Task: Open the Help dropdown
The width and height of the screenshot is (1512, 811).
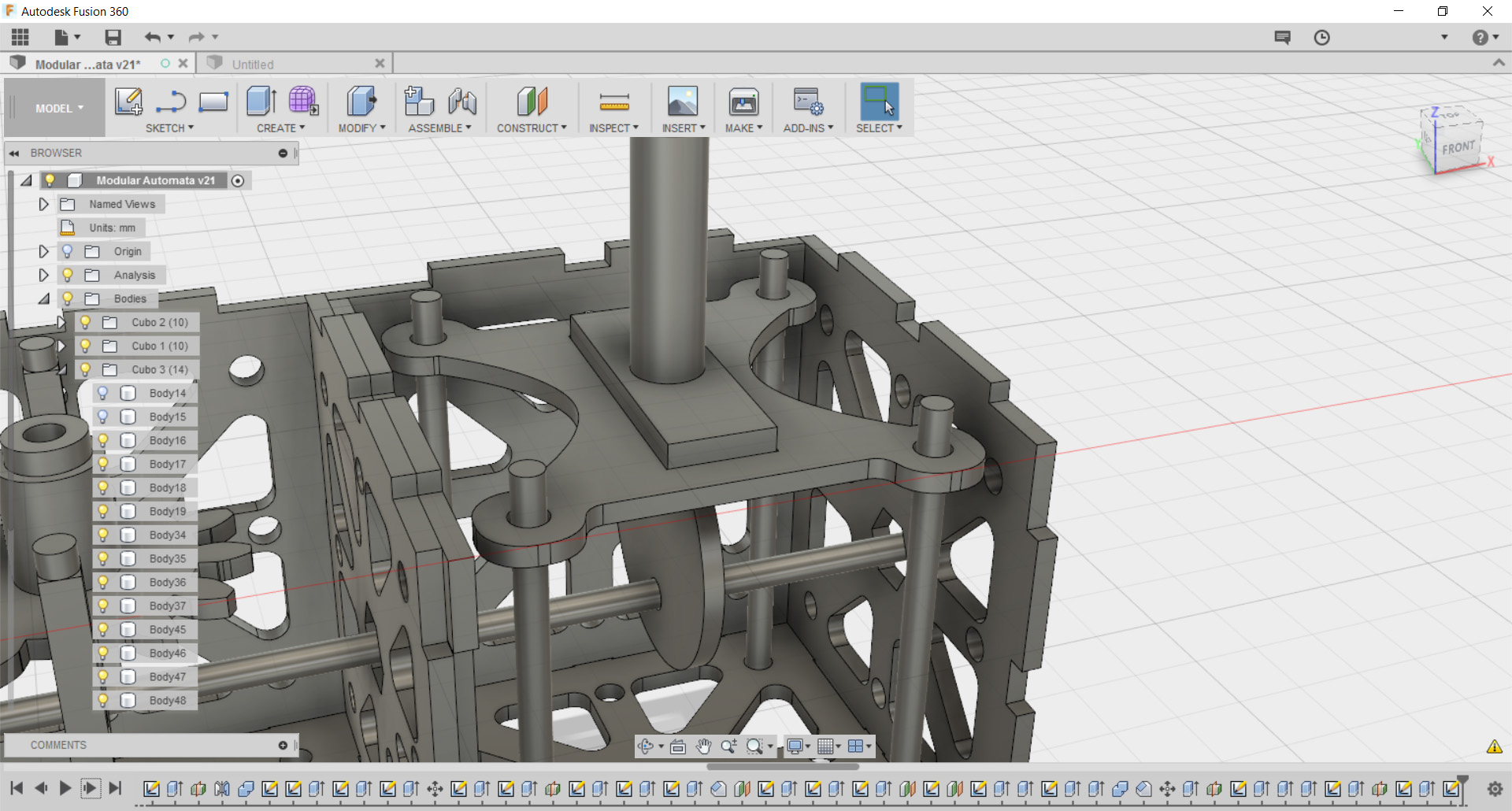Action: pos(1485,37)
